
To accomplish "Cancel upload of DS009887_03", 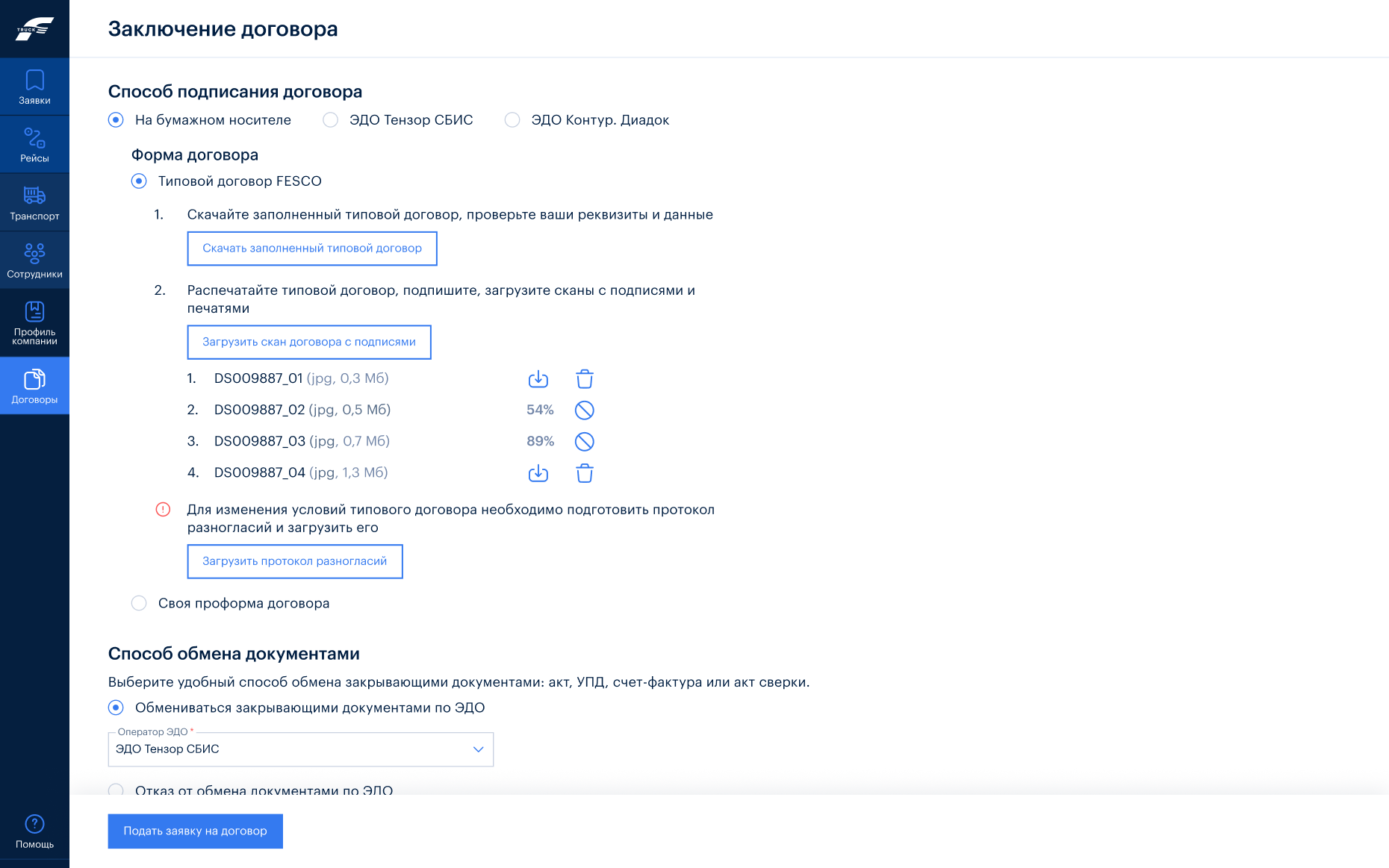I will (x=585, y=442).
